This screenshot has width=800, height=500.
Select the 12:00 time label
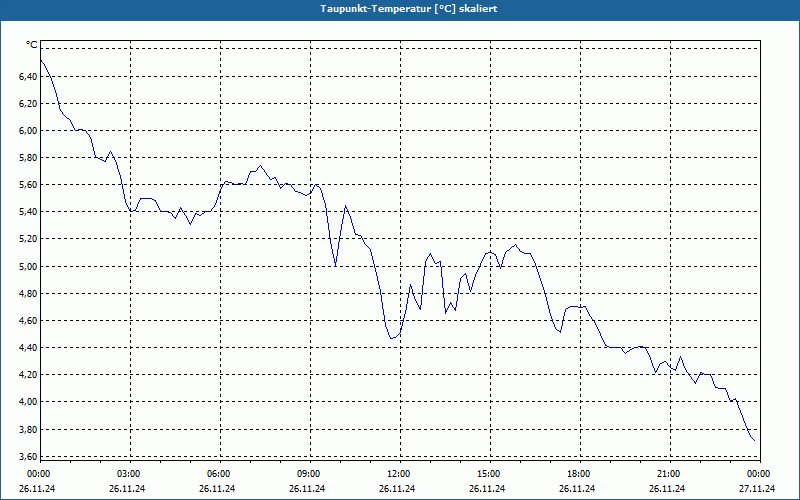[398, 474]
